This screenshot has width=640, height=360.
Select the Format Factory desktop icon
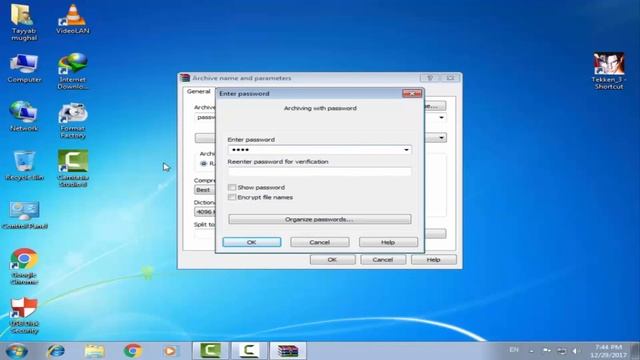(73, 121)
